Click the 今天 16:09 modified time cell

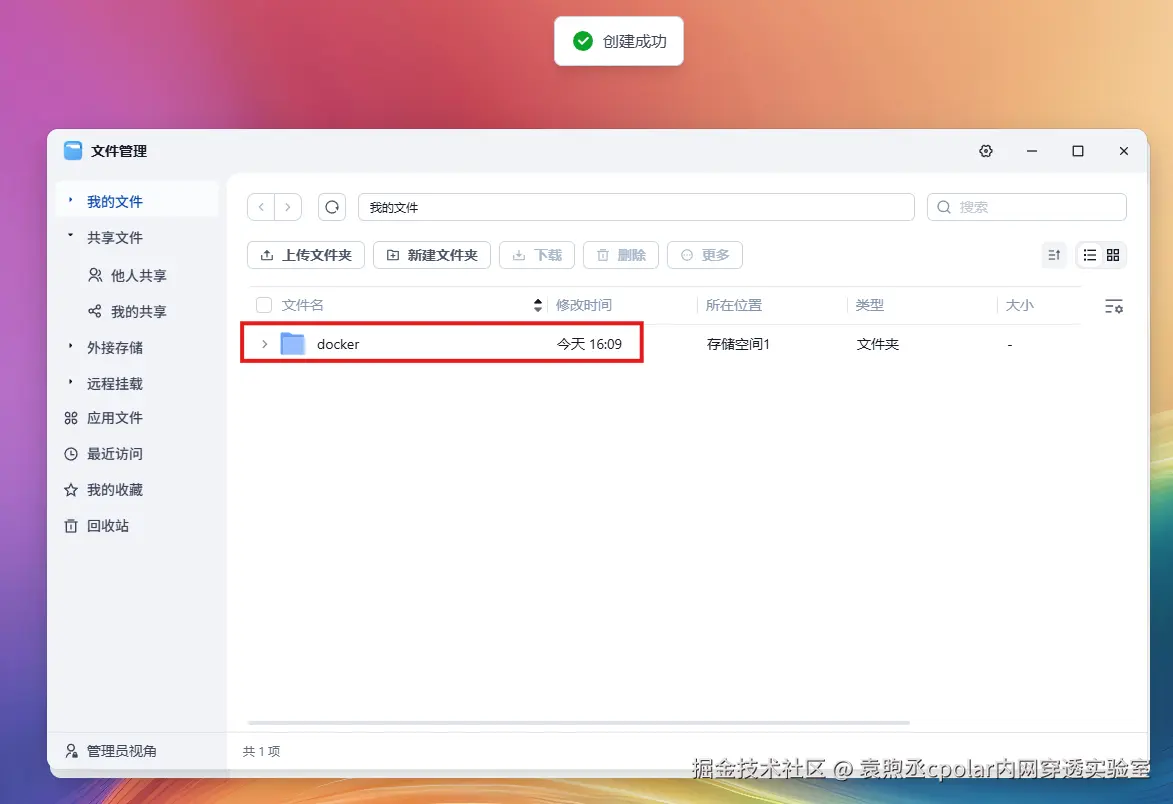(589, 344)
